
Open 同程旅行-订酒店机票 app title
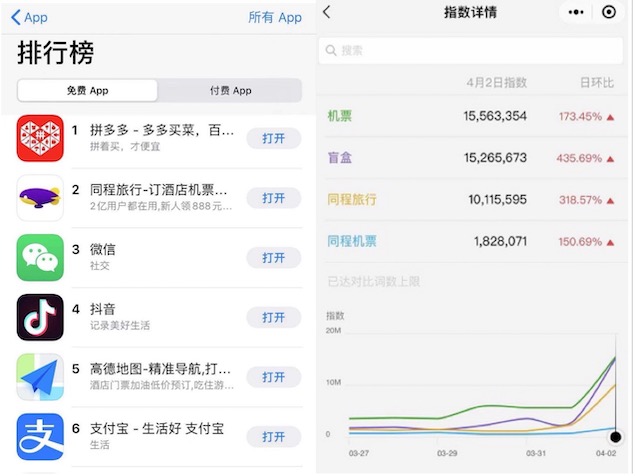pos(159,190)
